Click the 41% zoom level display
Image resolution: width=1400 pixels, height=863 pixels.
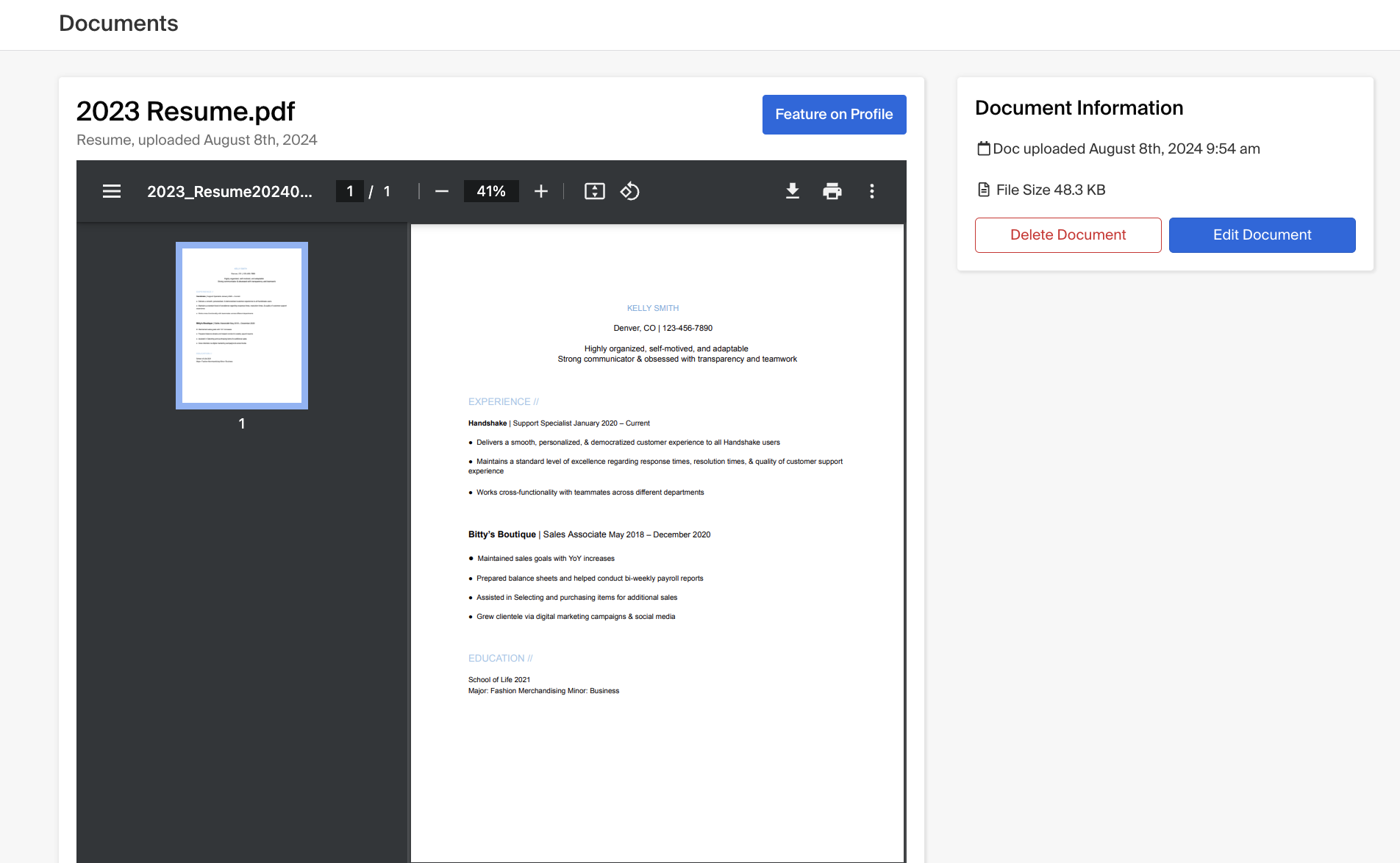click(490, 191)
